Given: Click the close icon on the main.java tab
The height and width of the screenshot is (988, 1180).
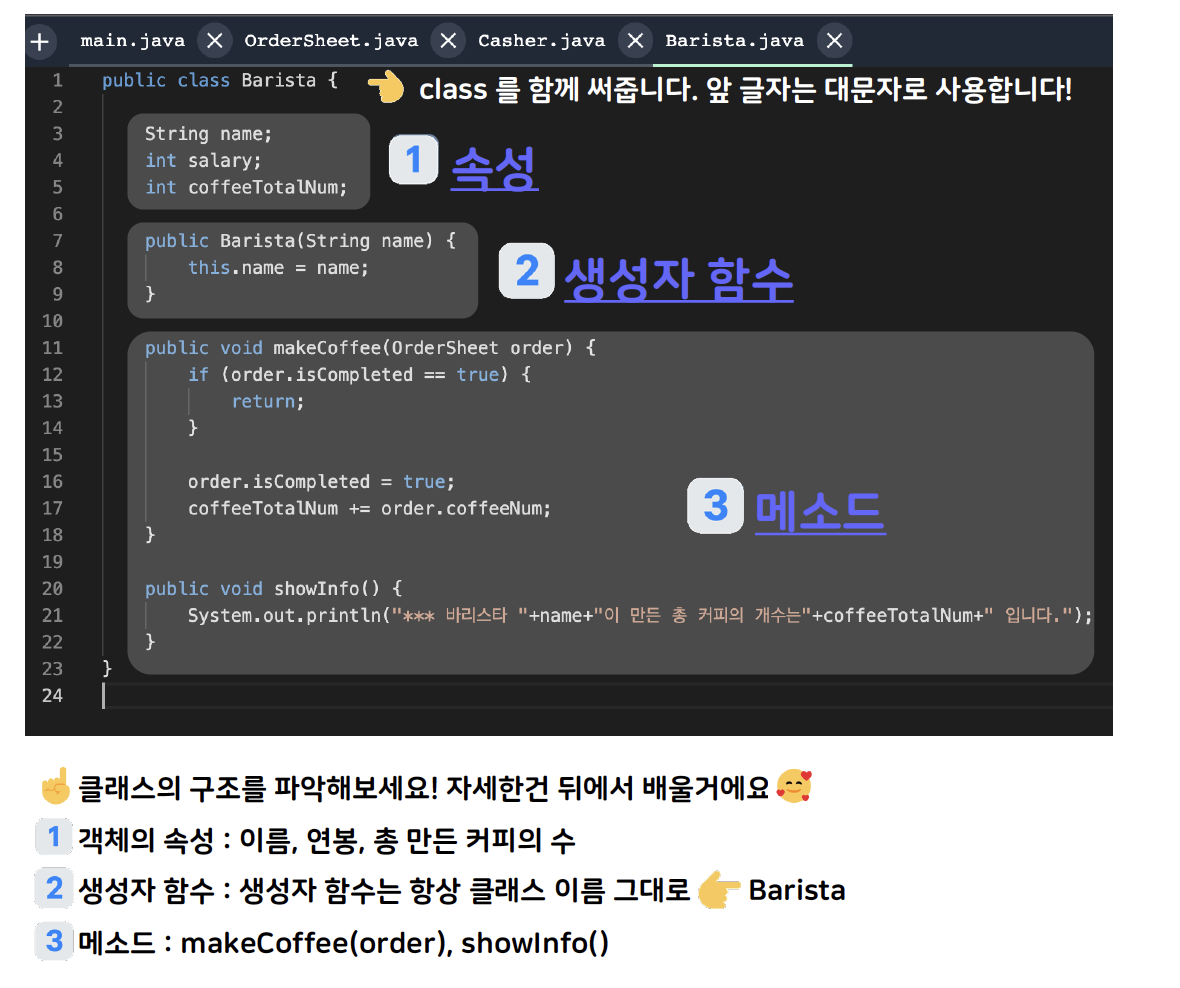Looking at the screenshot, I should coord(214,40).
